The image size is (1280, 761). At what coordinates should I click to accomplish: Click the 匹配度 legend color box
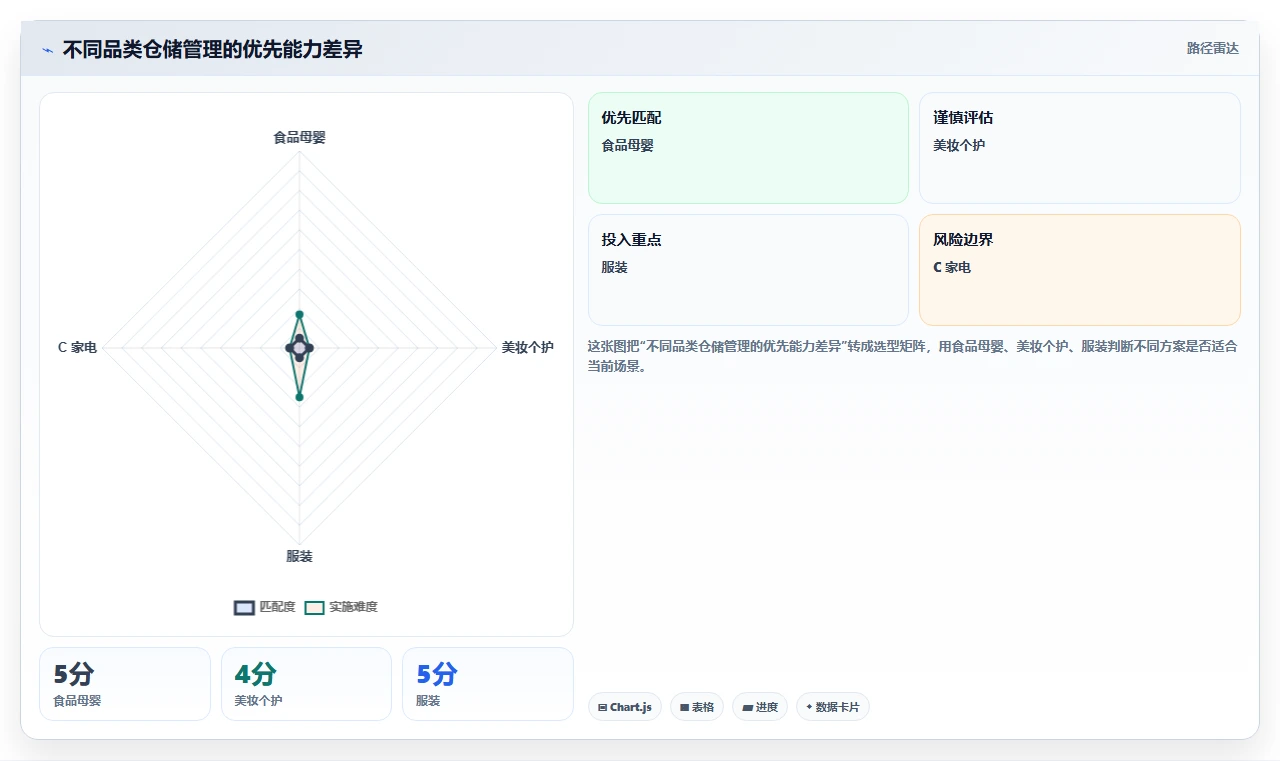[x=244, y=607]
